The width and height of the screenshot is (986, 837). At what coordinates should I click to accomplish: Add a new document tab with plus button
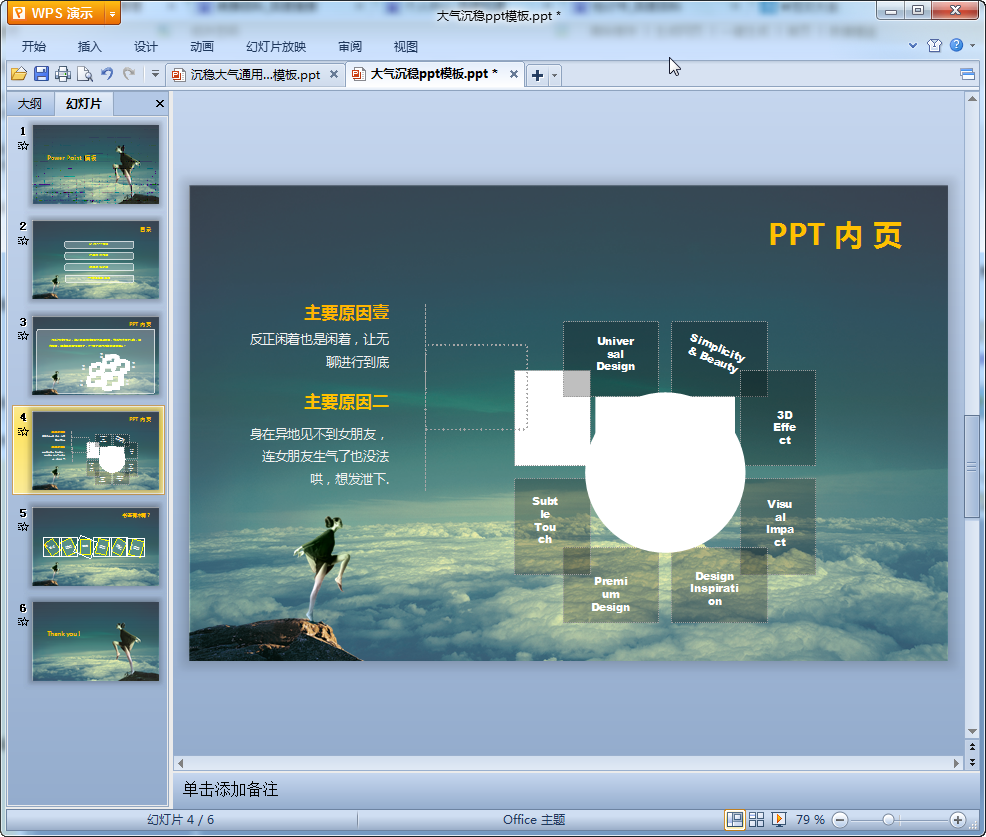[538, 75]
